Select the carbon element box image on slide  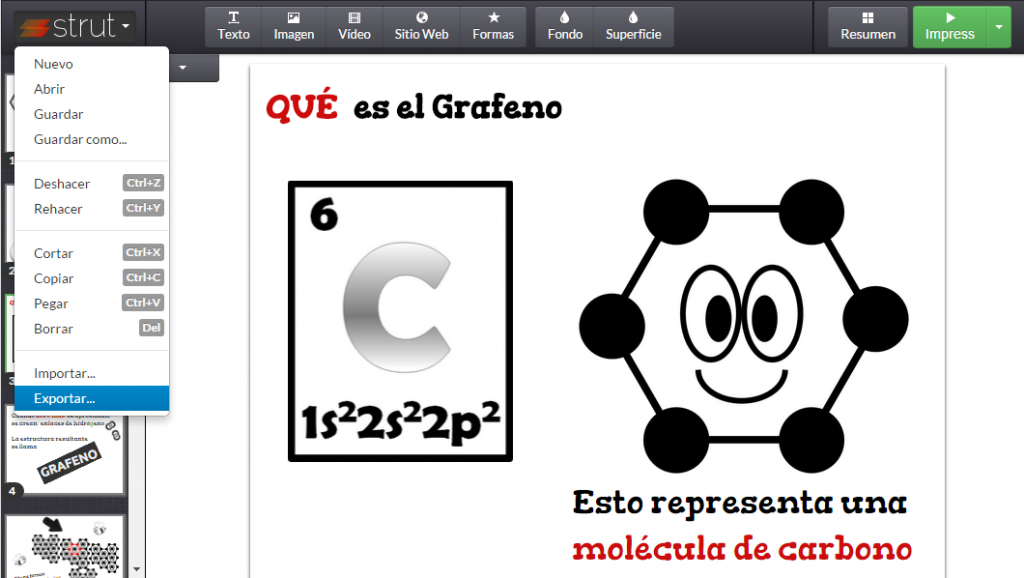click(400, 321)
